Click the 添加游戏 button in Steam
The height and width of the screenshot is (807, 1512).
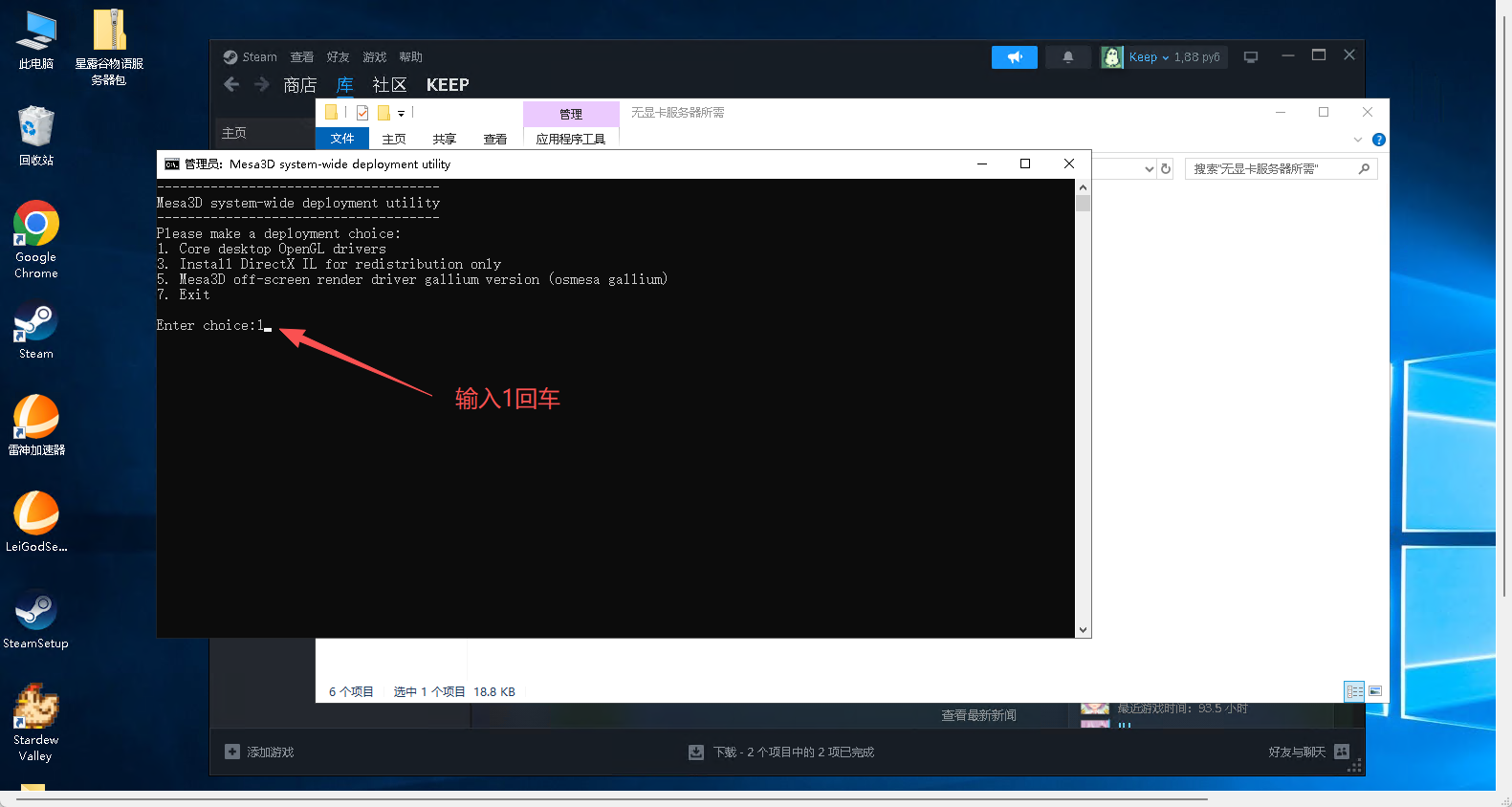click(x=260, y=752)
